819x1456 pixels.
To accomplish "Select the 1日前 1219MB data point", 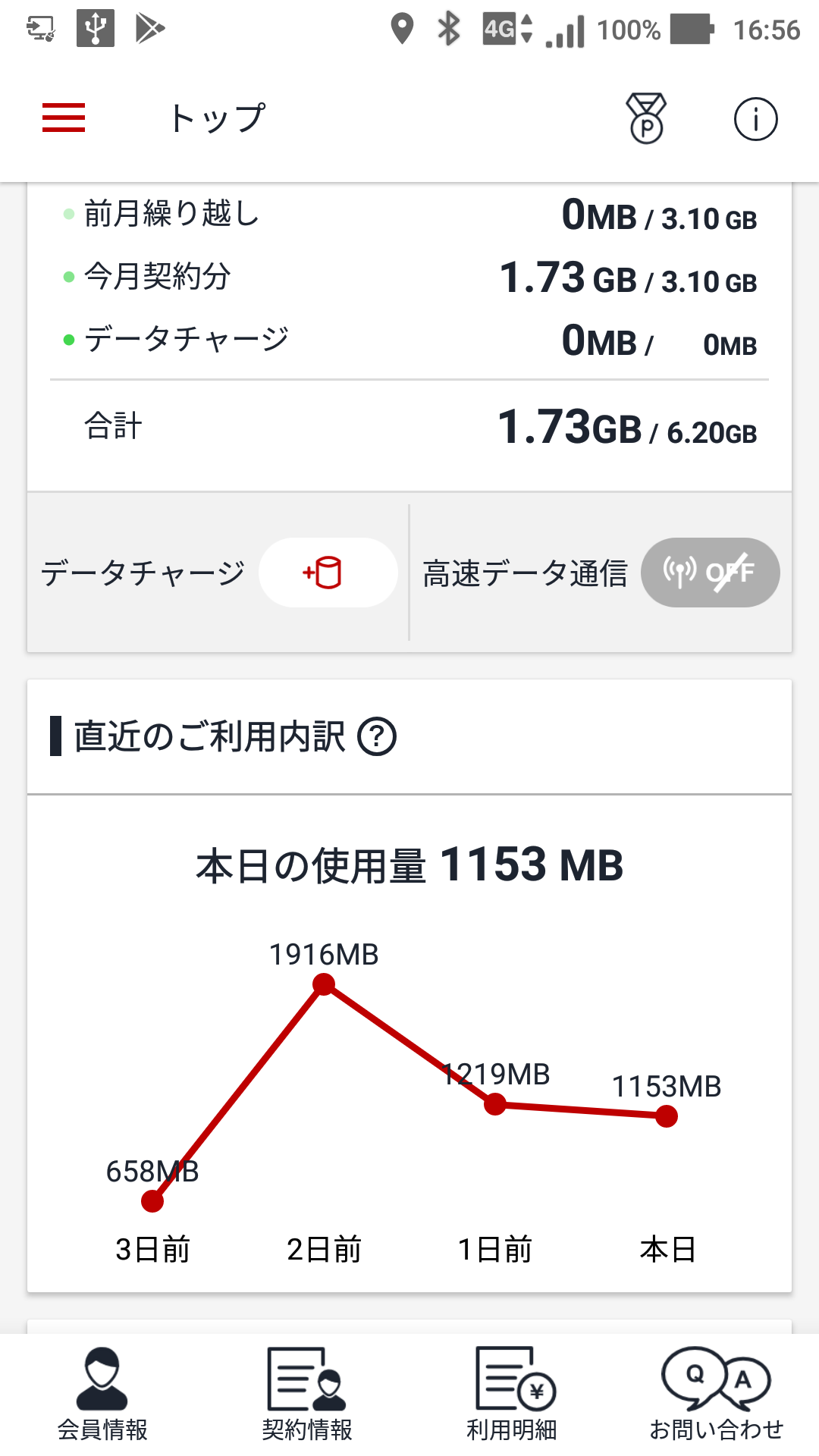I will (495, 1104).
